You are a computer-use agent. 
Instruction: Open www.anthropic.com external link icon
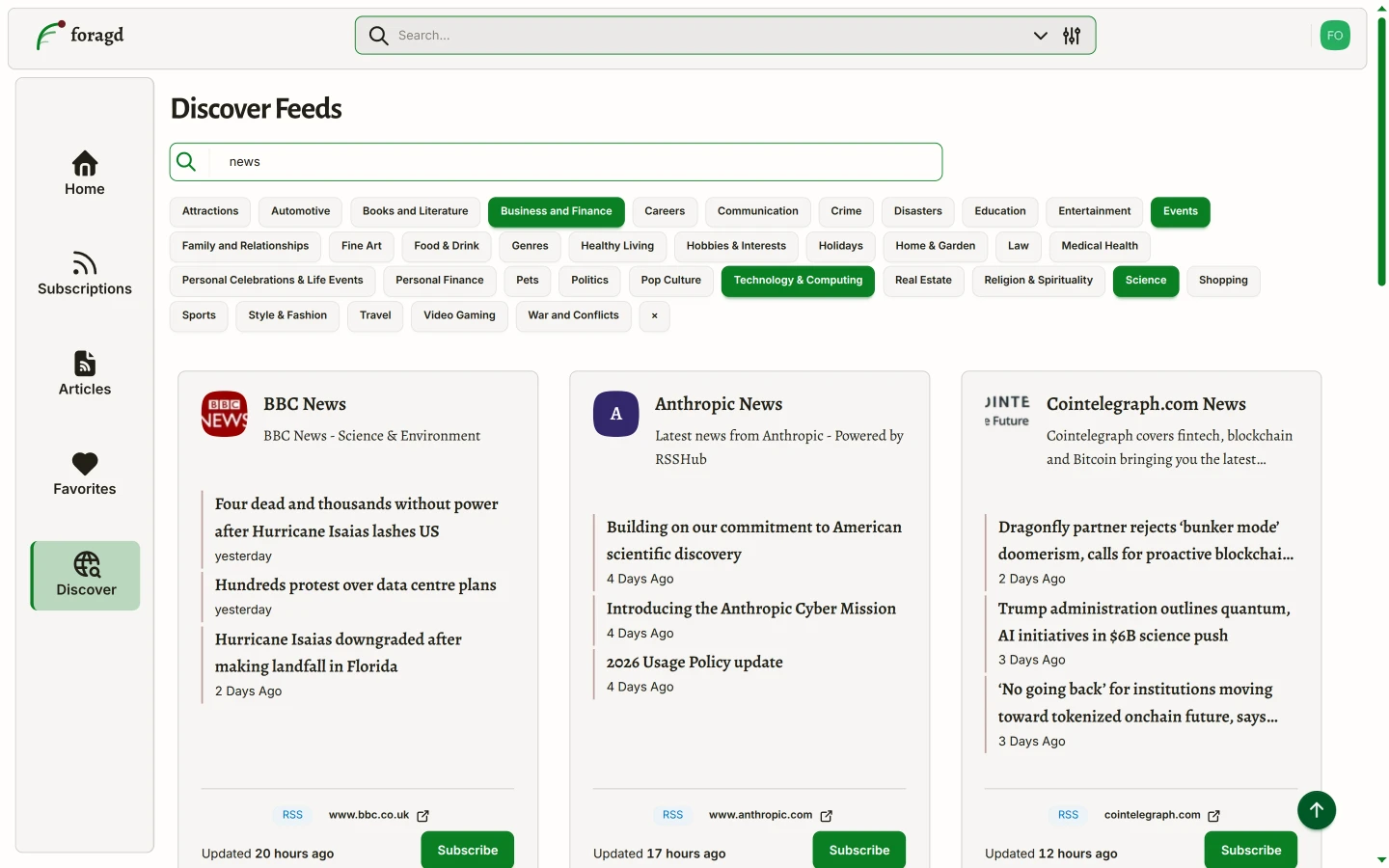tap(826, 816)
